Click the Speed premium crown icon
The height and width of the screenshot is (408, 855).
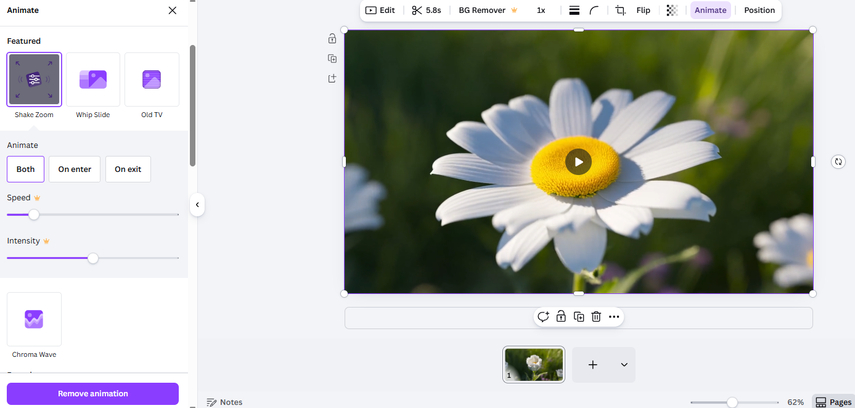click(x=37, y=198)
